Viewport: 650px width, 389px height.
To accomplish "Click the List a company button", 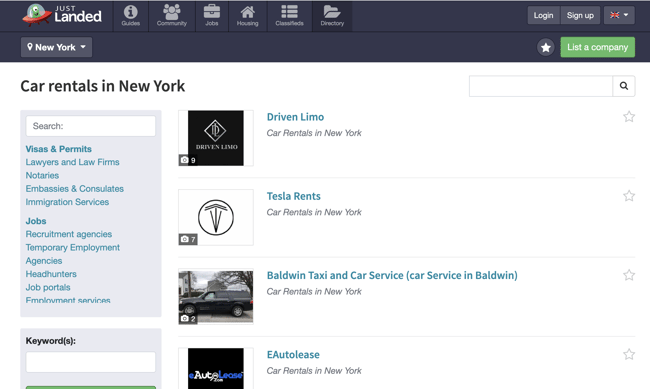I will pyautogui.click(x=597, y=47).
